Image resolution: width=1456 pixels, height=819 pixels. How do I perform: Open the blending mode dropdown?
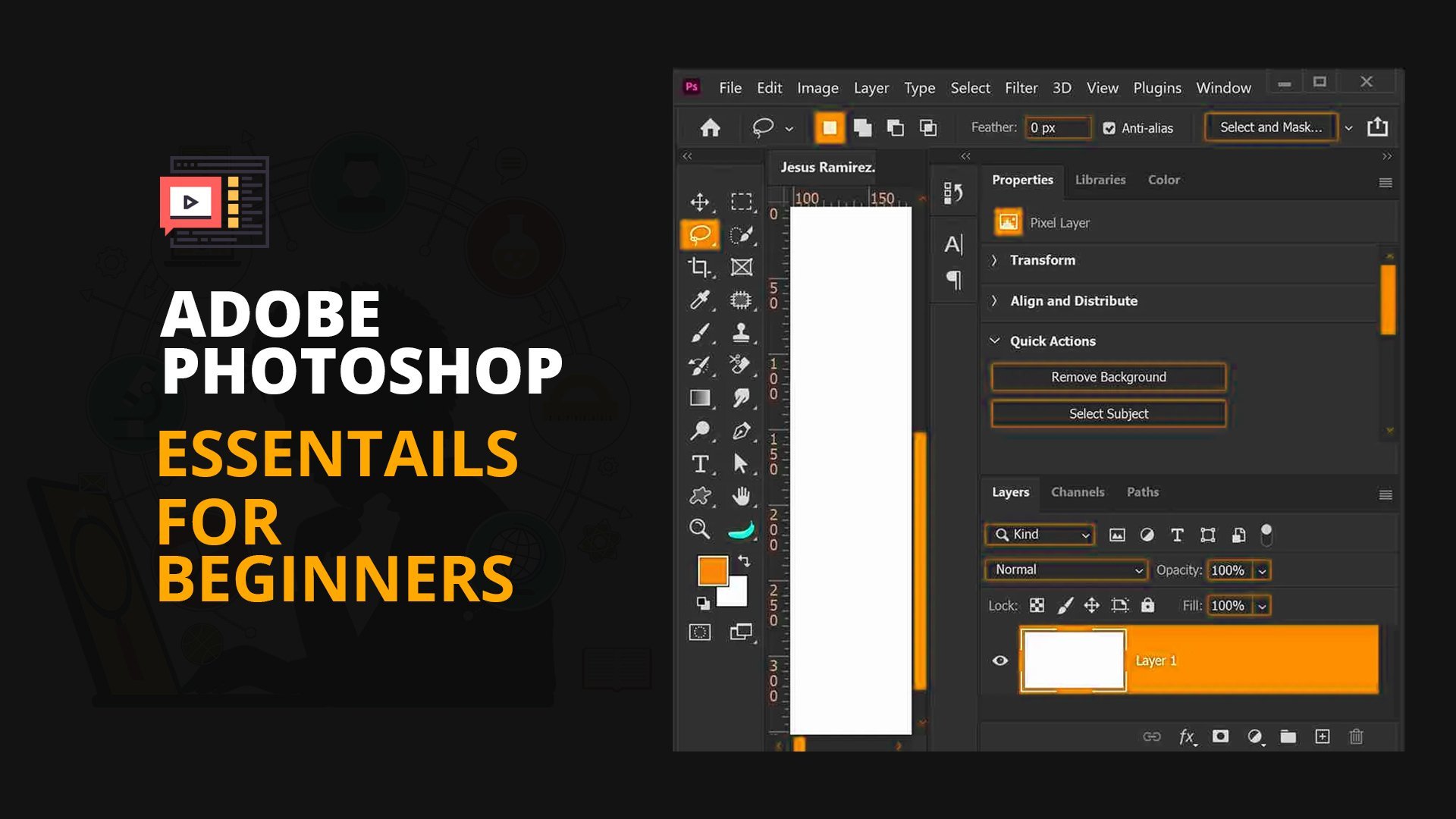click(x=1063, y=570)
